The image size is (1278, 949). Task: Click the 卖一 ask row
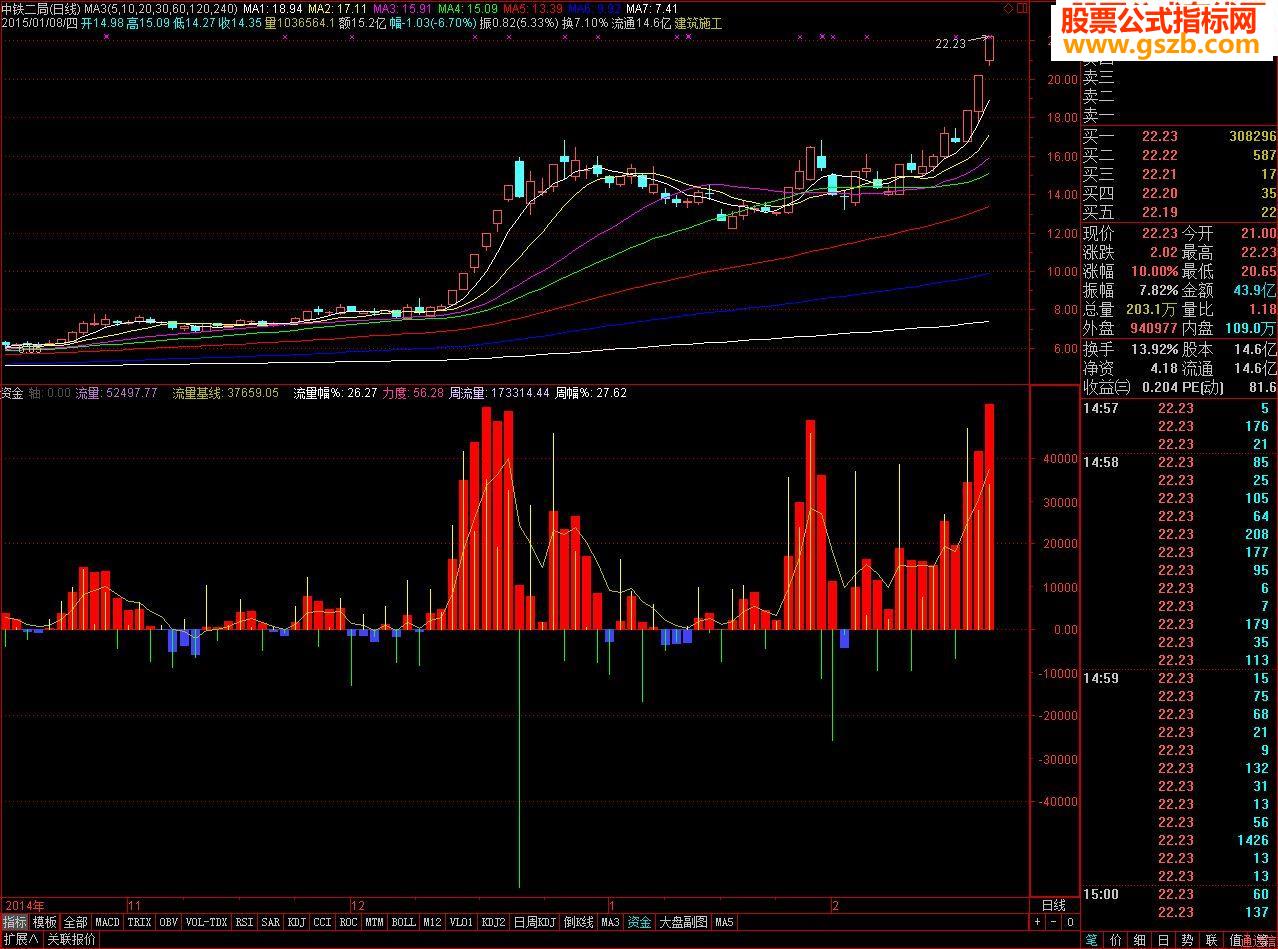[1180, 115]
